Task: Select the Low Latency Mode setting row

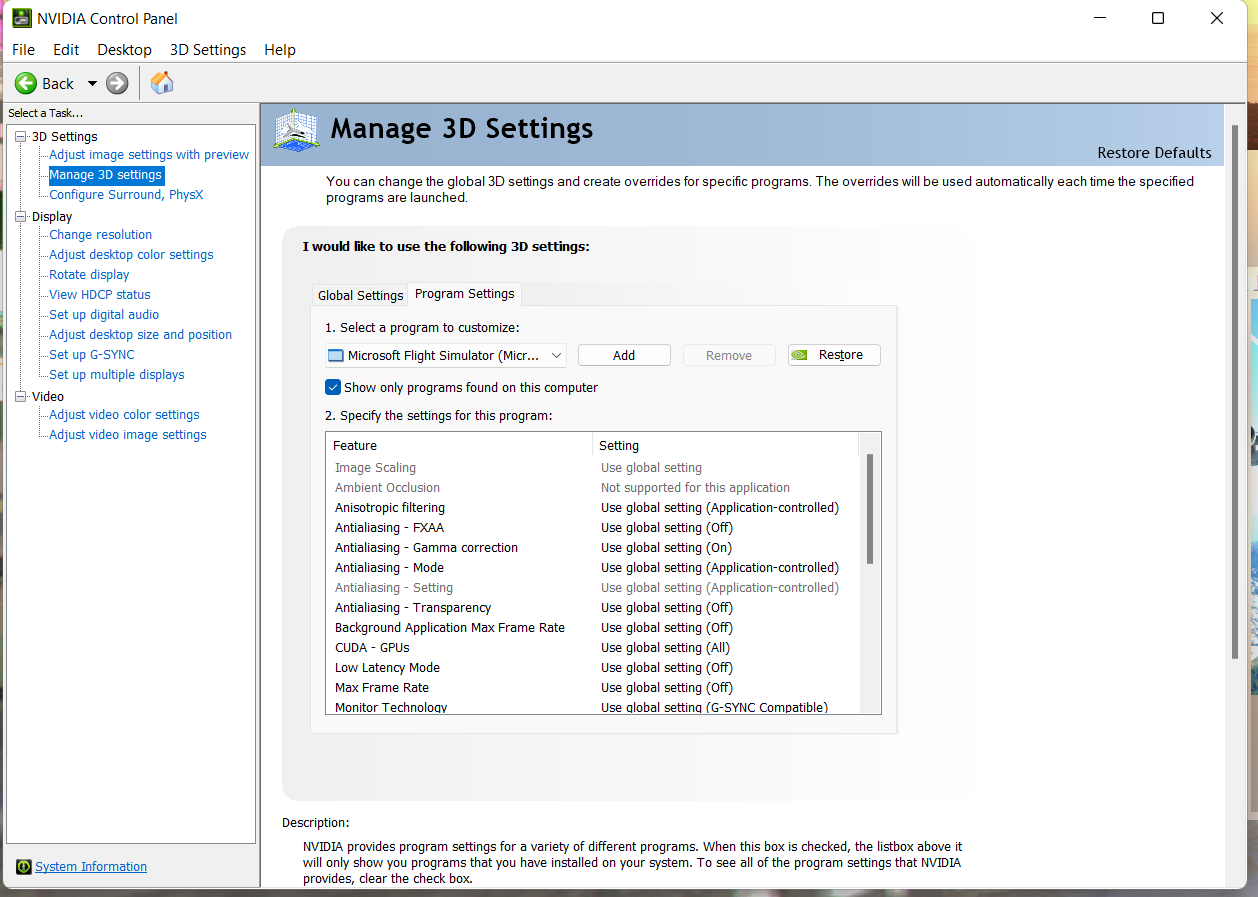Action: tap(387, 668)
